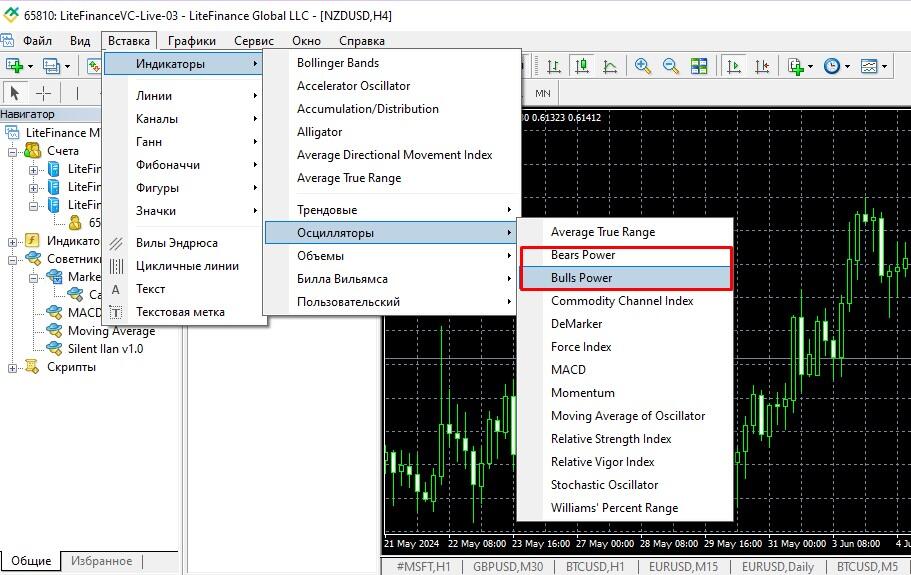Click the Zoom In magnifier icon
The image size is (911, 575).
tap(643, 66)
